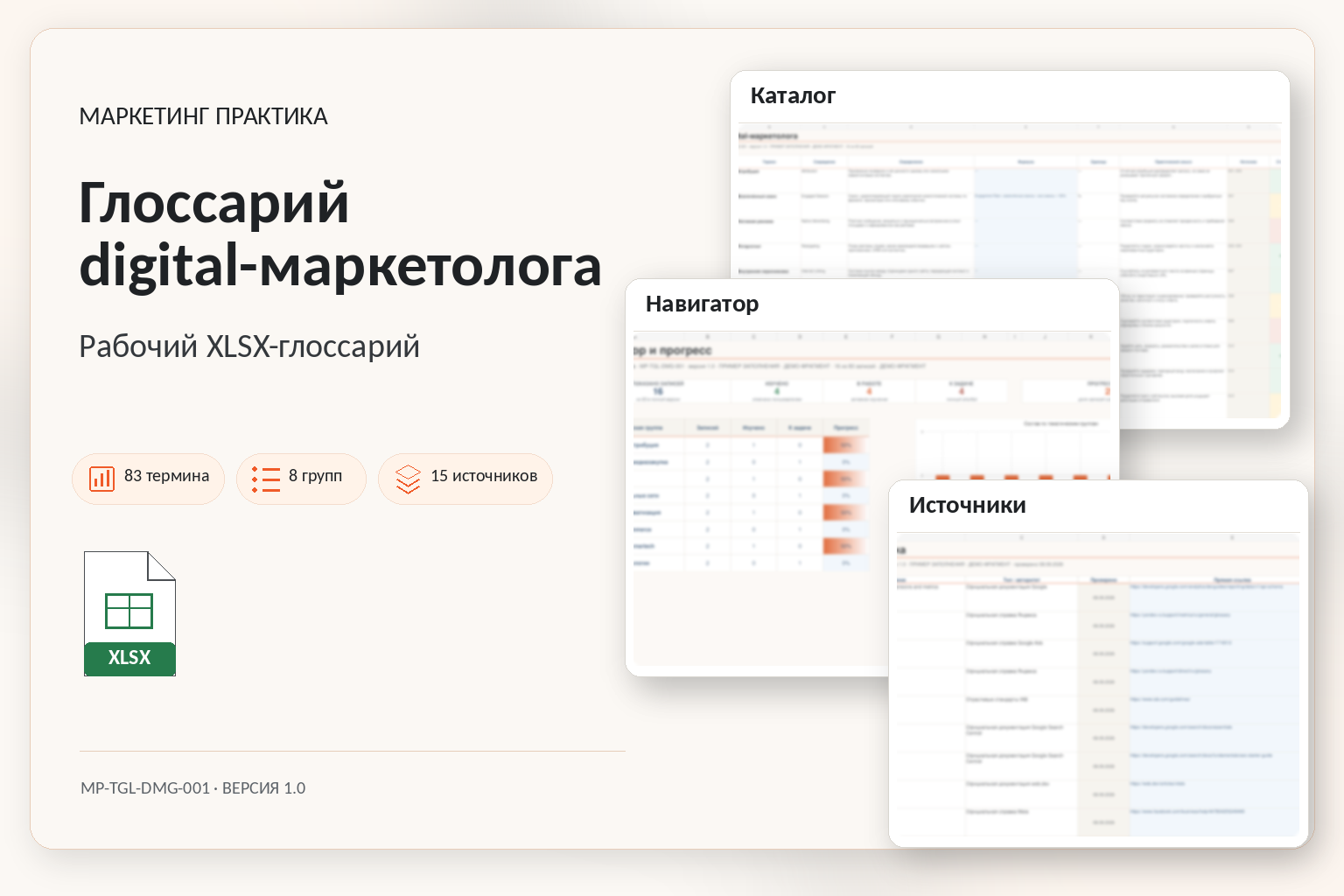The image size is (1344, 896).
Task: Click the "Каталог" card title
Action: (x=793, y=95)
